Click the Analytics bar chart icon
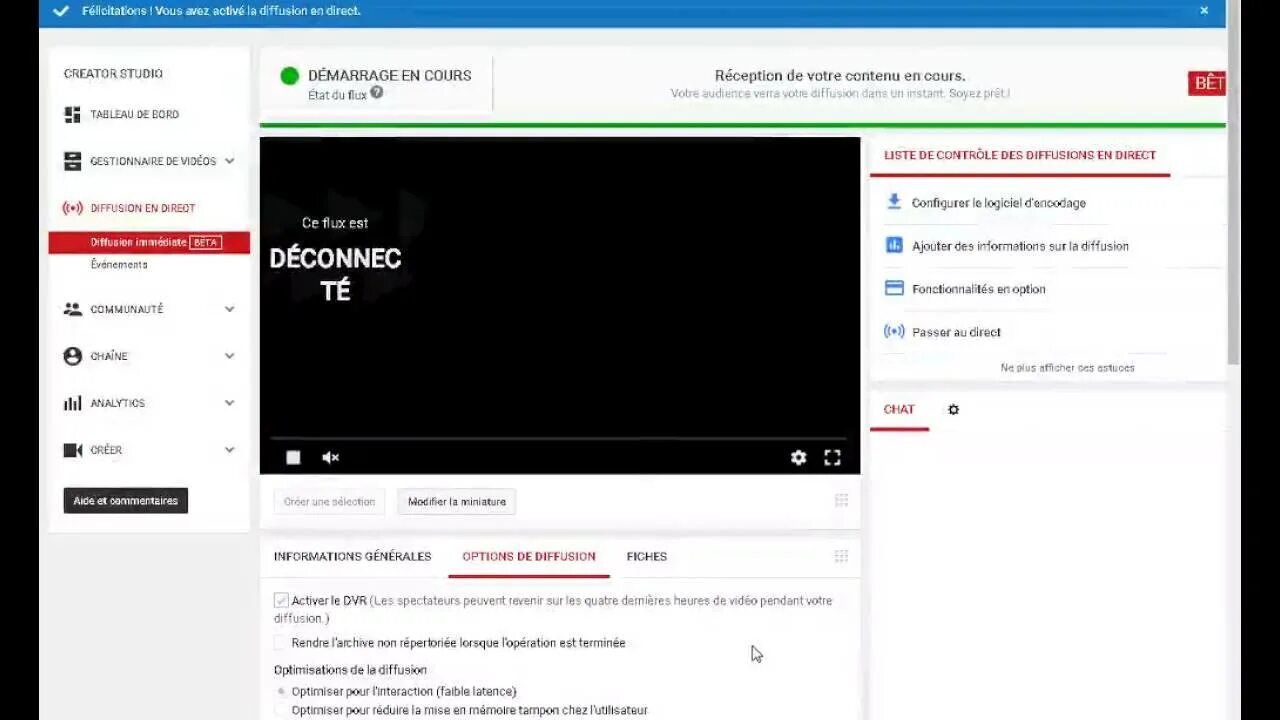The image size is (1280, 720). point(72,403)
